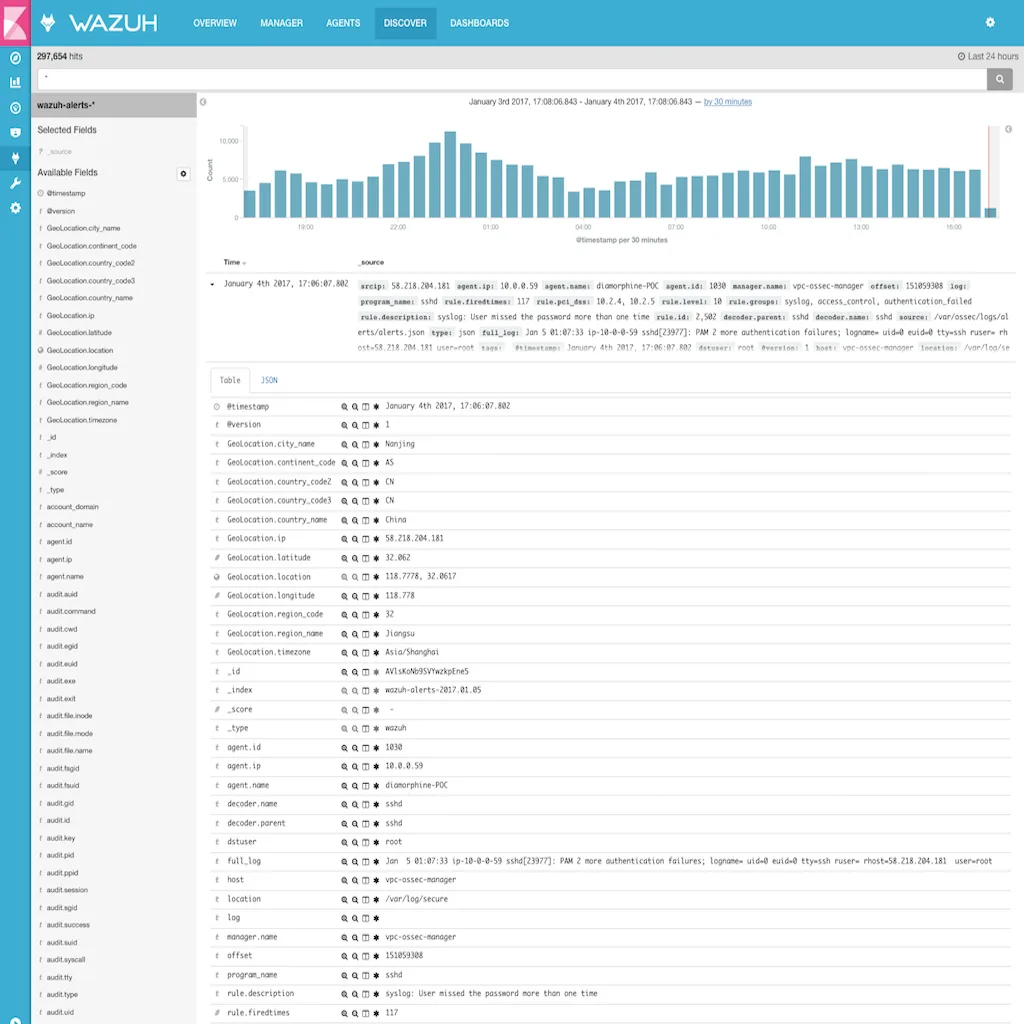Filter for value on @timestamp row
The width and height of the screenshot is (1024, 1024).
coord(344,407)
